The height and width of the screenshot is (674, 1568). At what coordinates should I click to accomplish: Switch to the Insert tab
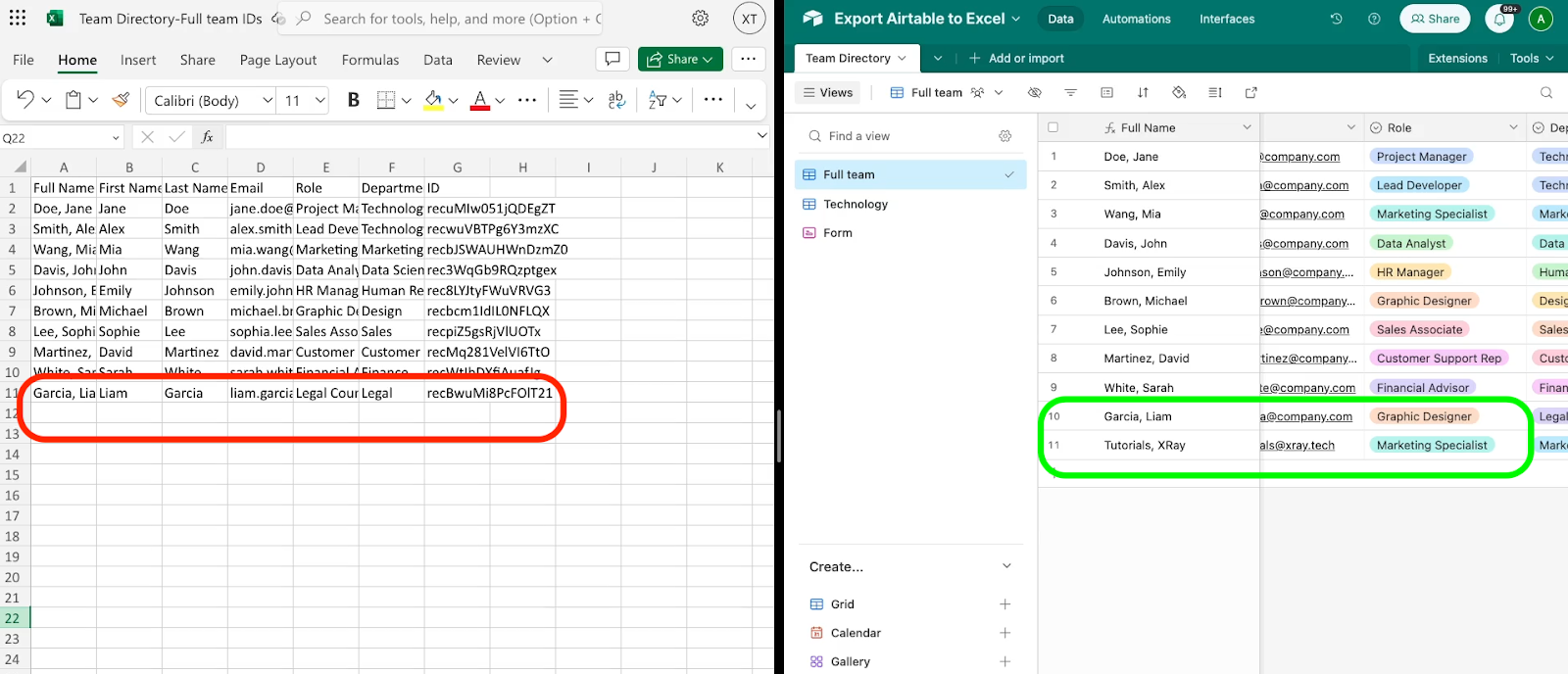coord(138,60)
